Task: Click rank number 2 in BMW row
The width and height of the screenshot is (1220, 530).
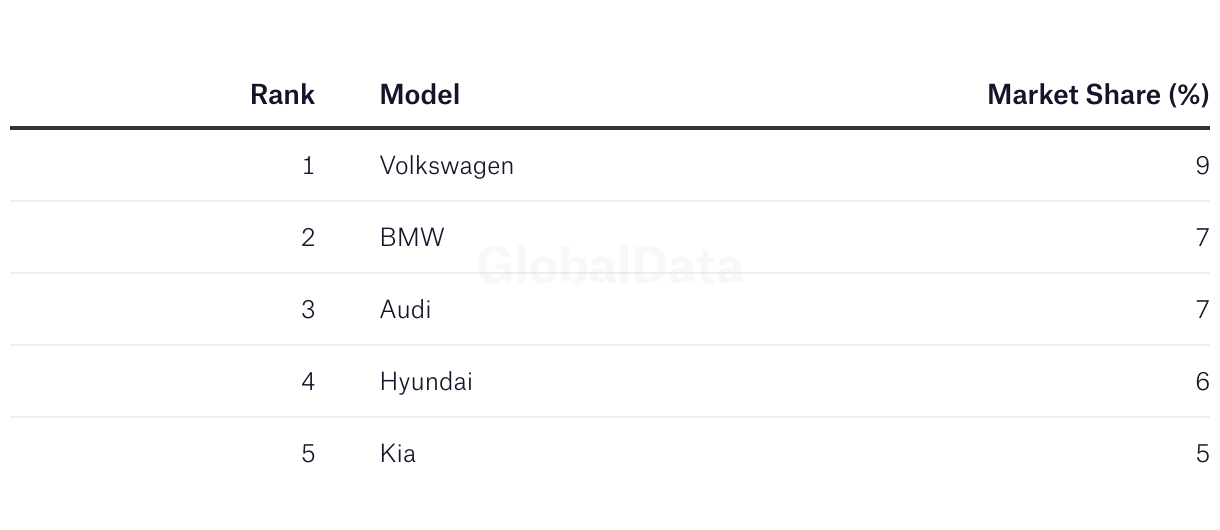Action: tap(308, 238)
